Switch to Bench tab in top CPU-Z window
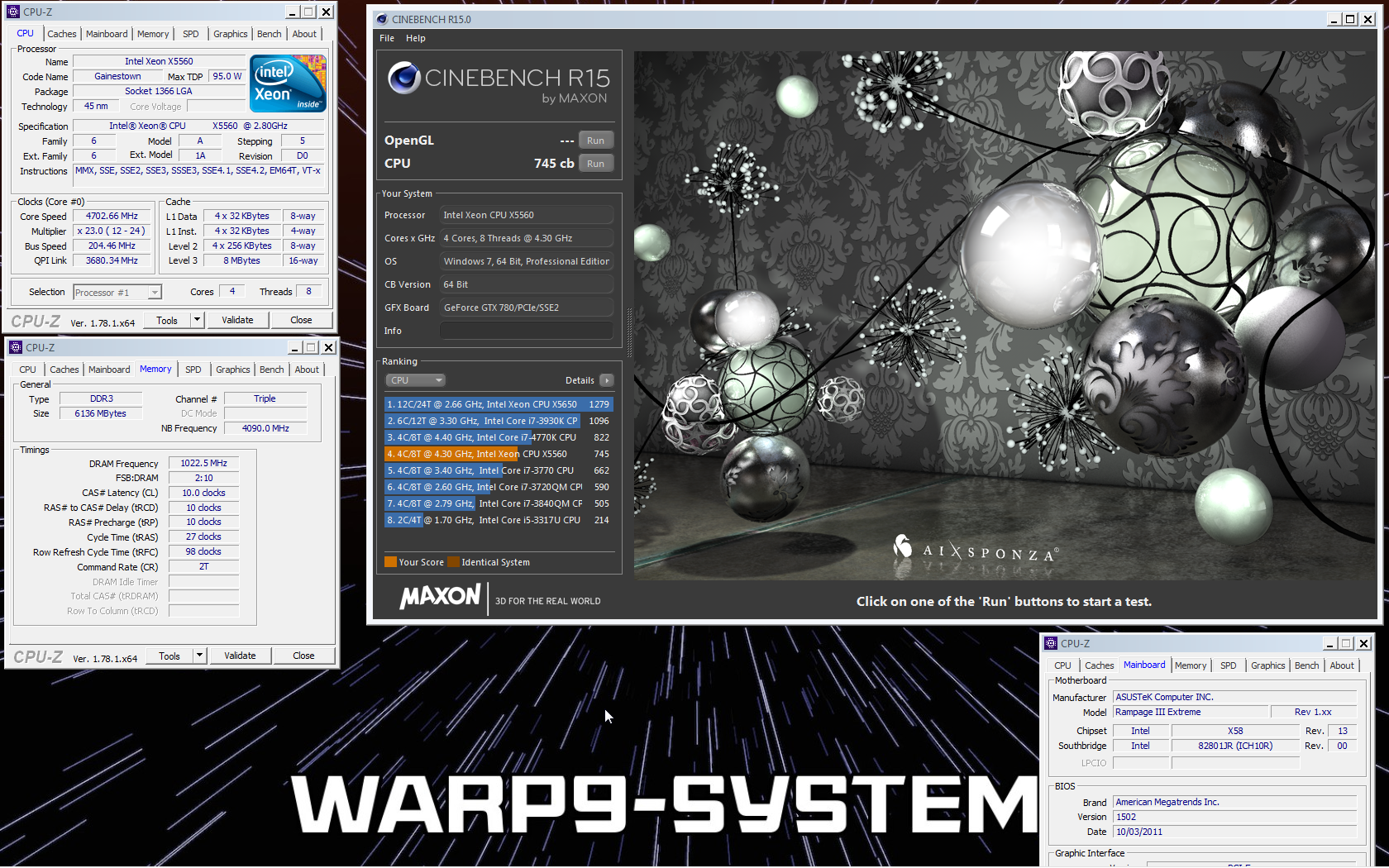1389x868 pixels. 270,34
